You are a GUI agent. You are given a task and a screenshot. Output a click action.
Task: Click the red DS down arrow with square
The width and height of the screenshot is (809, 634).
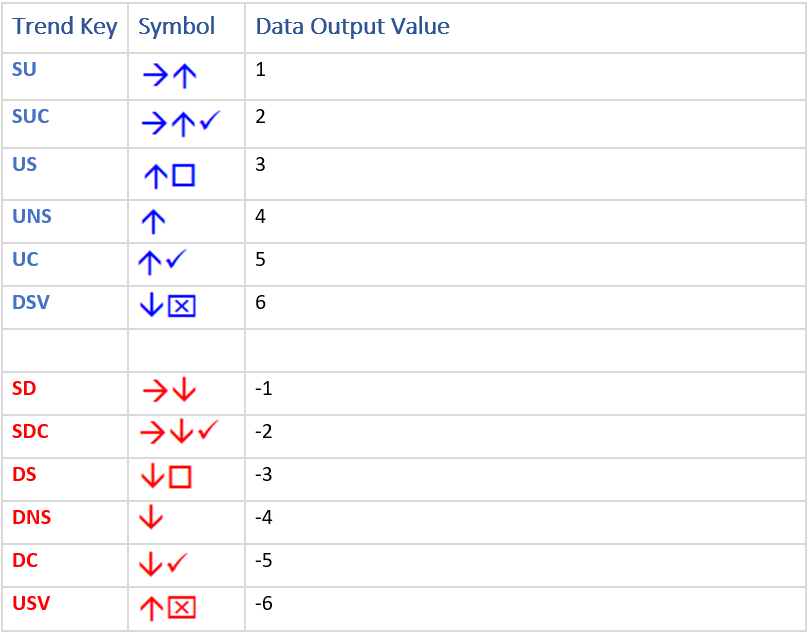[166, 476]
